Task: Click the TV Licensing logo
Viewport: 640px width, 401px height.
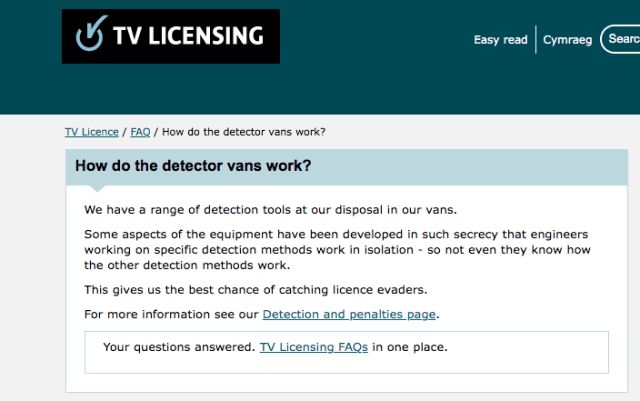Action: point(171,36)
